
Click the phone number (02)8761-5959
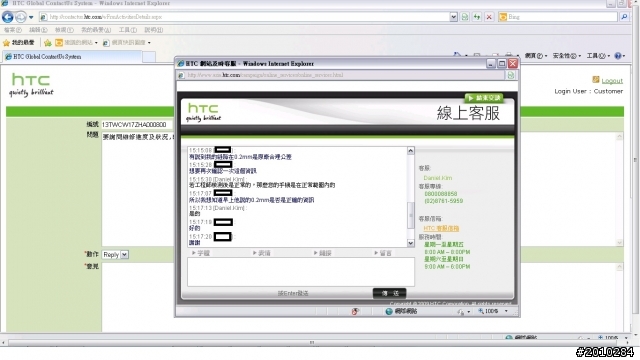pyautogui.click(x=444, y=201)
